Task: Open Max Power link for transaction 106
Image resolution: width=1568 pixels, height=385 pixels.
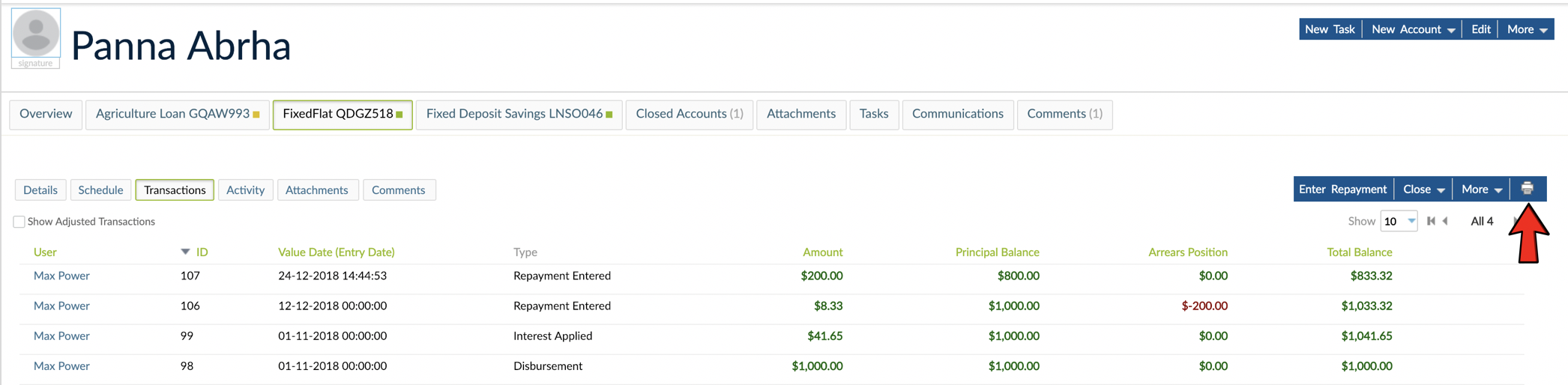Action: pyautogui.click(x=61, y=306)
